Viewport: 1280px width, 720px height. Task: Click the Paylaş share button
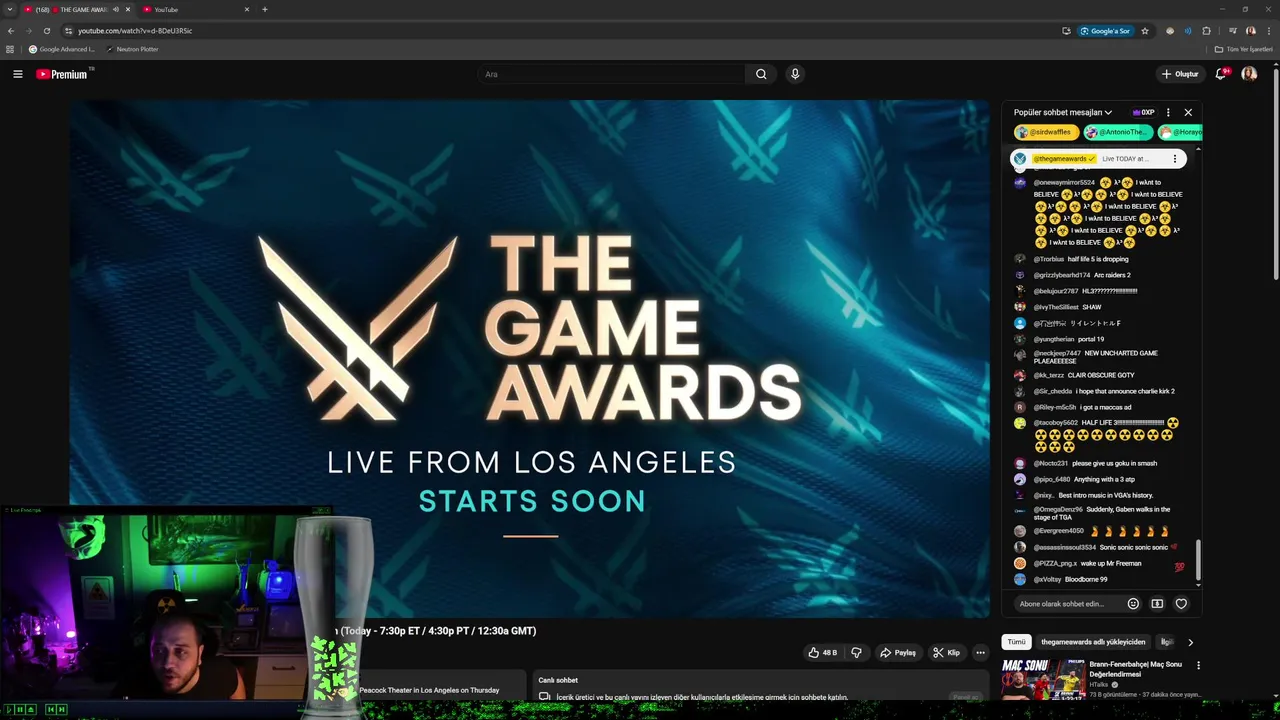pos(898,653)
